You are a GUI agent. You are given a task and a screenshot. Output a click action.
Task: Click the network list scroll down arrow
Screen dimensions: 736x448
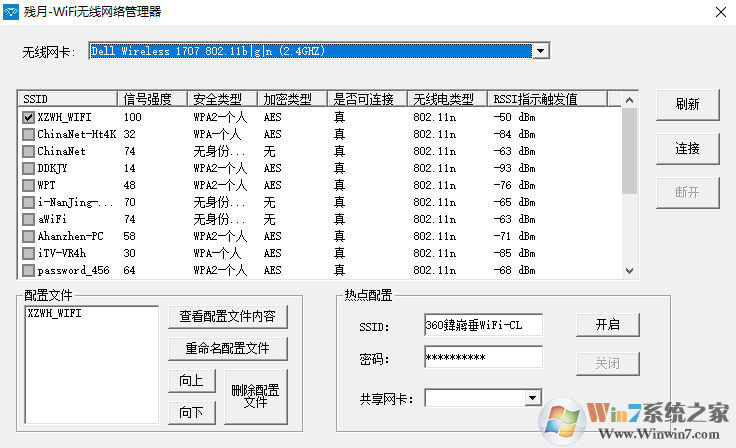click(x=629, y=270)
